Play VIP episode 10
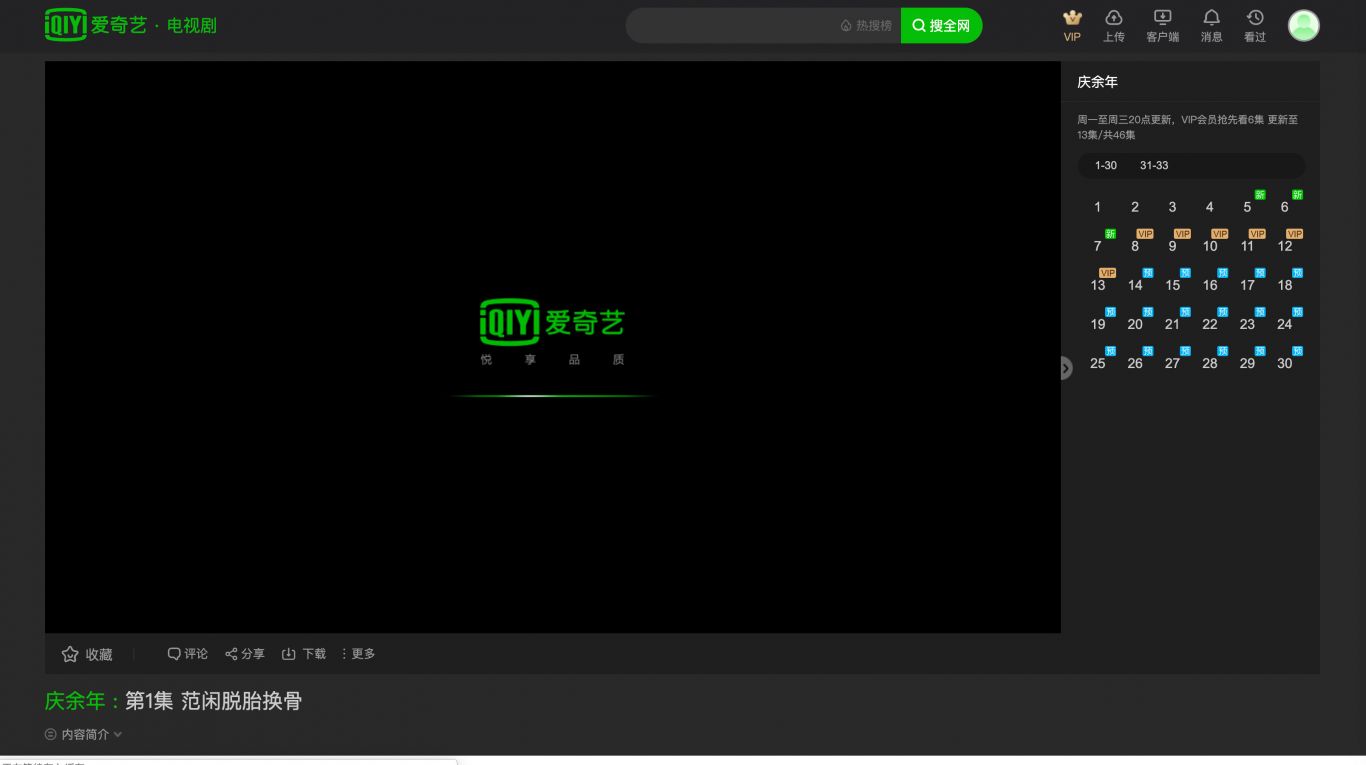 [x=1210, y=246]
